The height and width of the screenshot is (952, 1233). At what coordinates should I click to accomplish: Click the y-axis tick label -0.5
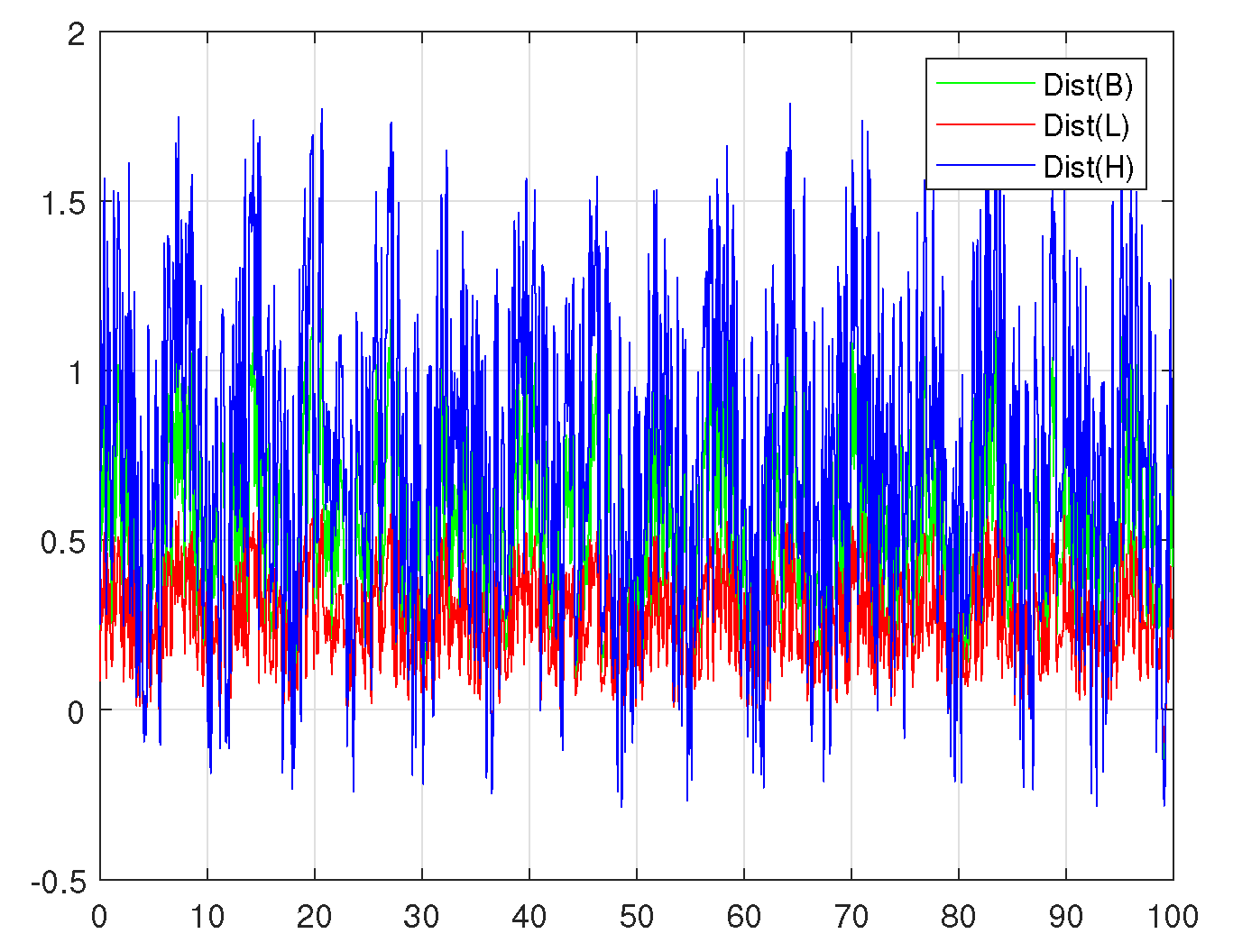point(58,882)
